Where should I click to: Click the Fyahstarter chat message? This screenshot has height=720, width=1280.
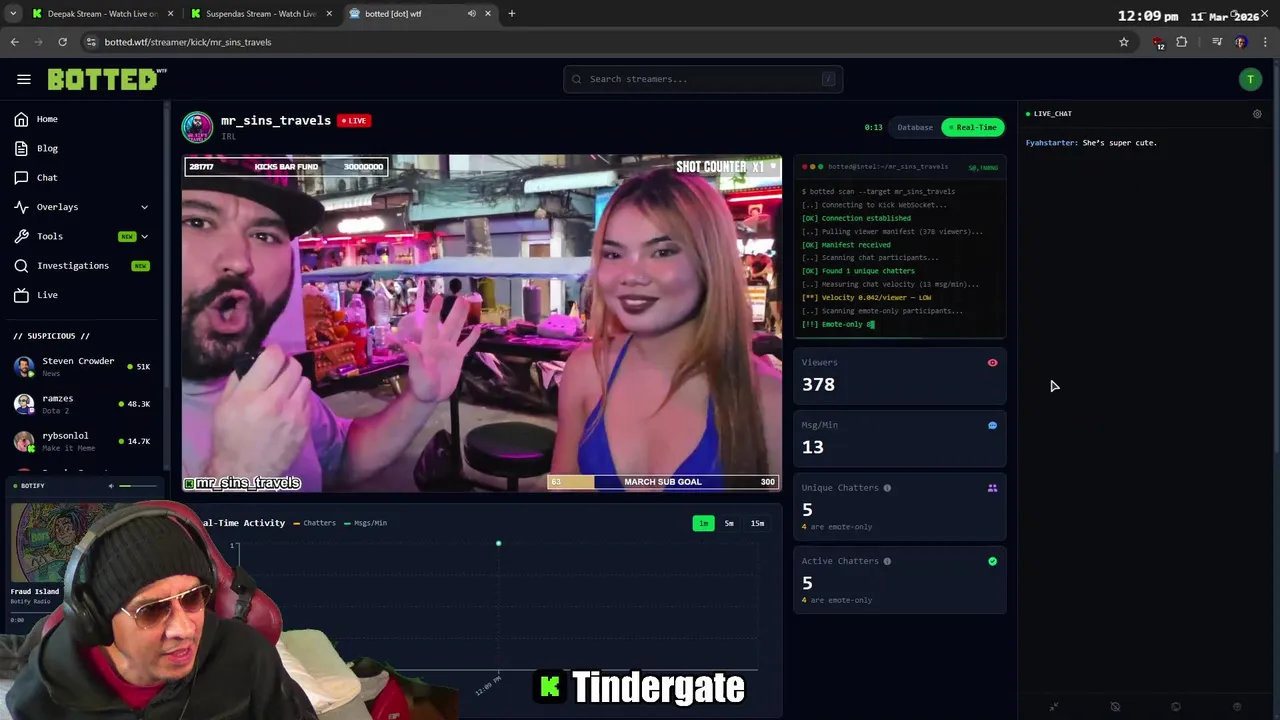click(x=1091, y=143)
